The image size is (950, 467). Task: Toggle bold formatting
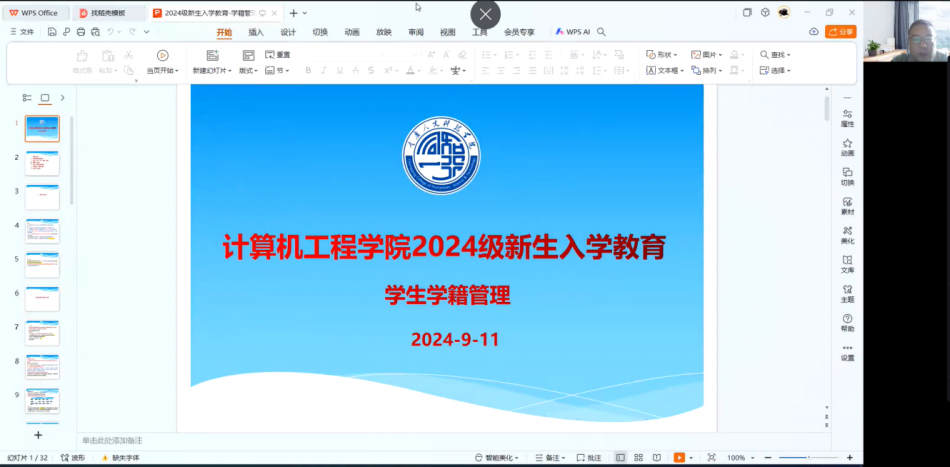308,71
